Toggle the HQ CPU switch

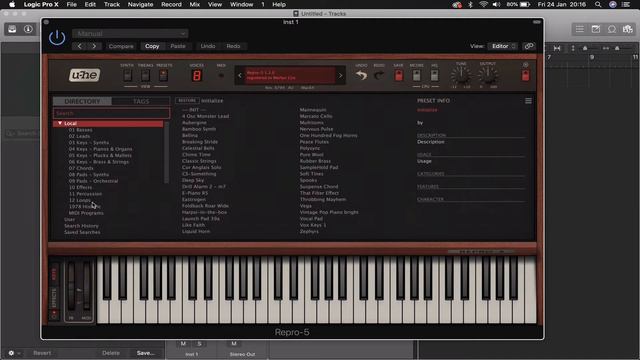[434, 75]
